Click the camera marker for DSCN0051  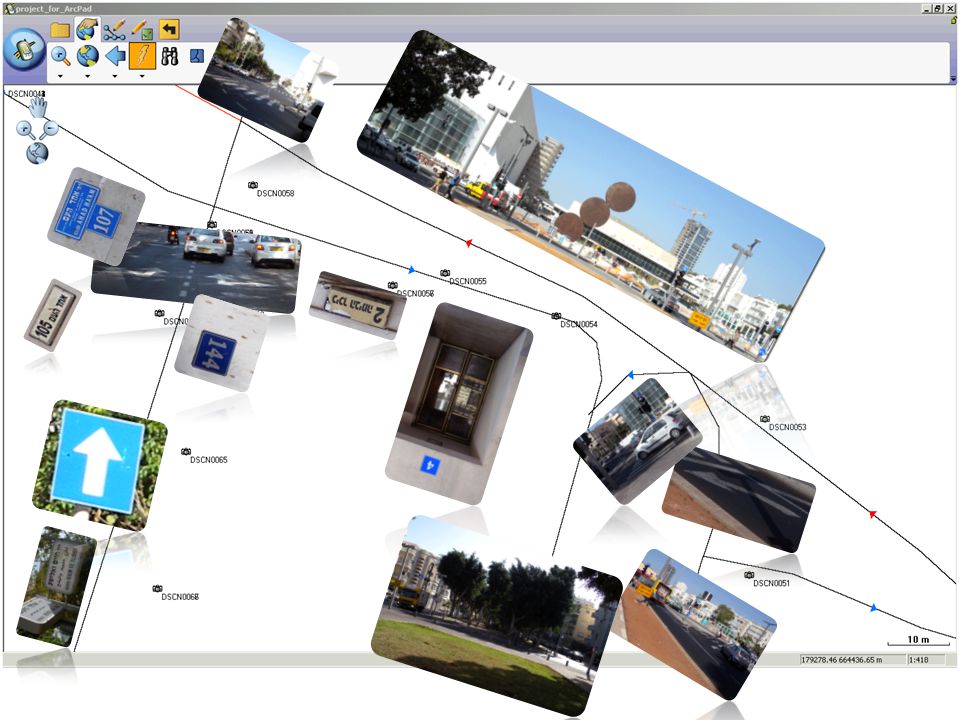click(749, 575)
